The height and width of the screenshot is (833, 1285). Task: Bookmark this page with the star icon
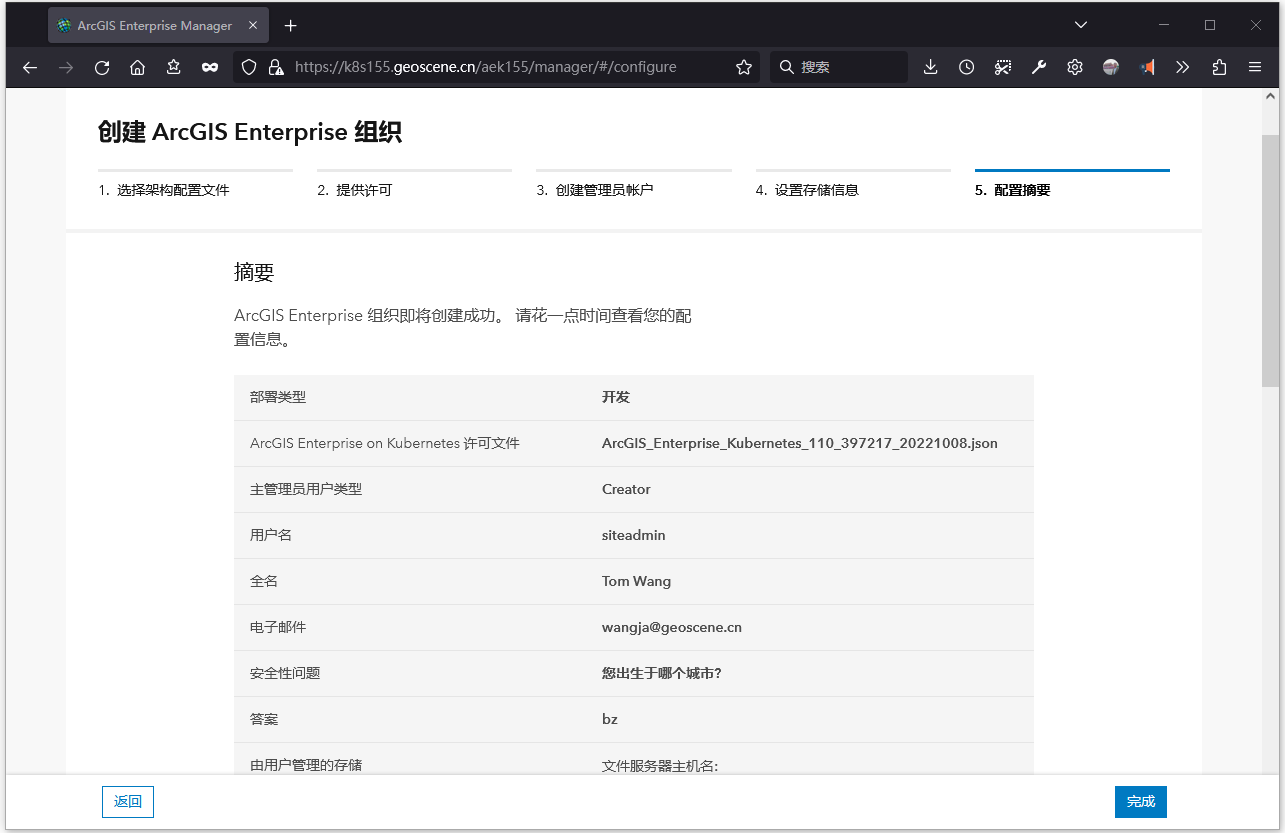(x=743, y=67)
